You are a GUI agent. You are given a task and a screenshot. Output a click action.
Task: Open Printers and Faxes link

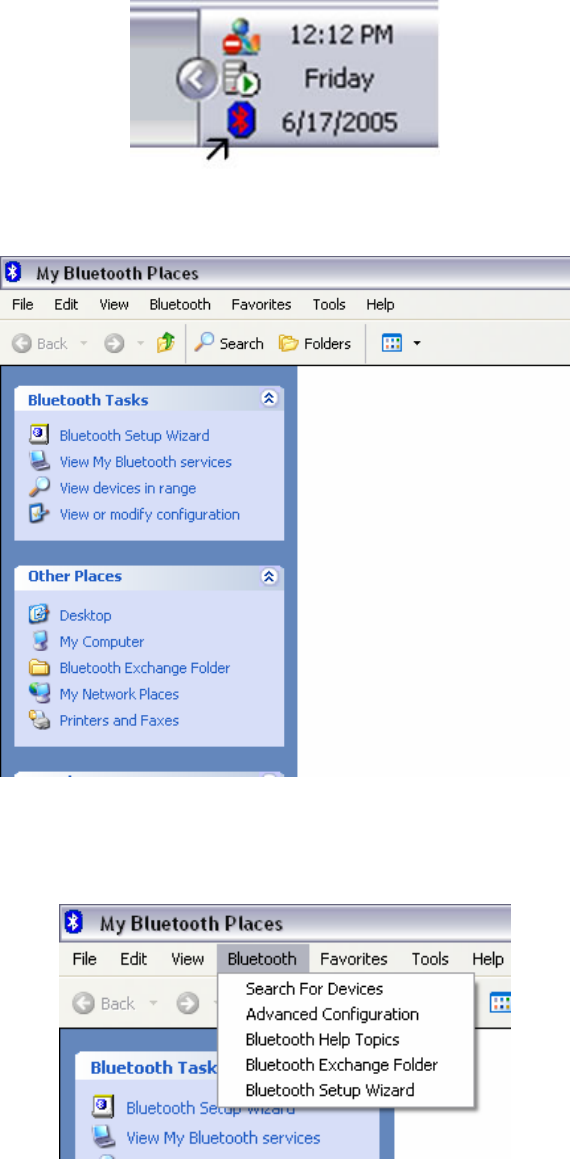point(119,720)
